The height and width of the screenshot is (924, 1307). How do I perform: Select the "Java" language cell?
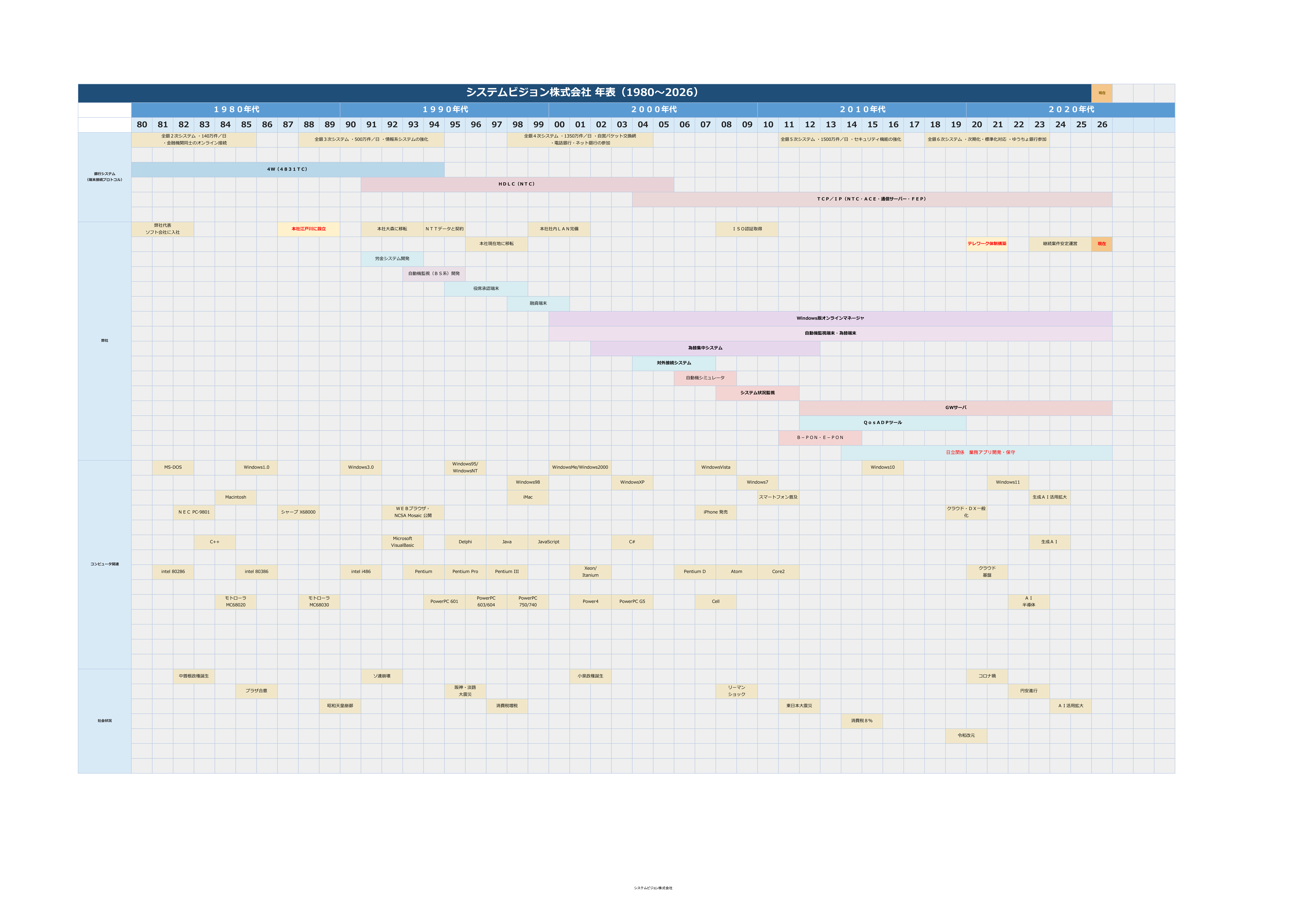coord(507,542)
